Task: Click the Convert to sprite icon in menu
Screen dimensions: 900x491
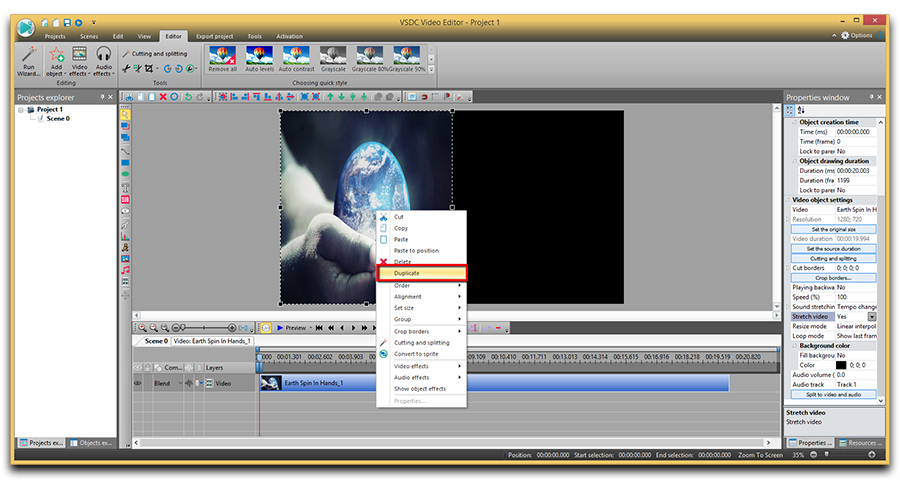Action: point(383,354)
